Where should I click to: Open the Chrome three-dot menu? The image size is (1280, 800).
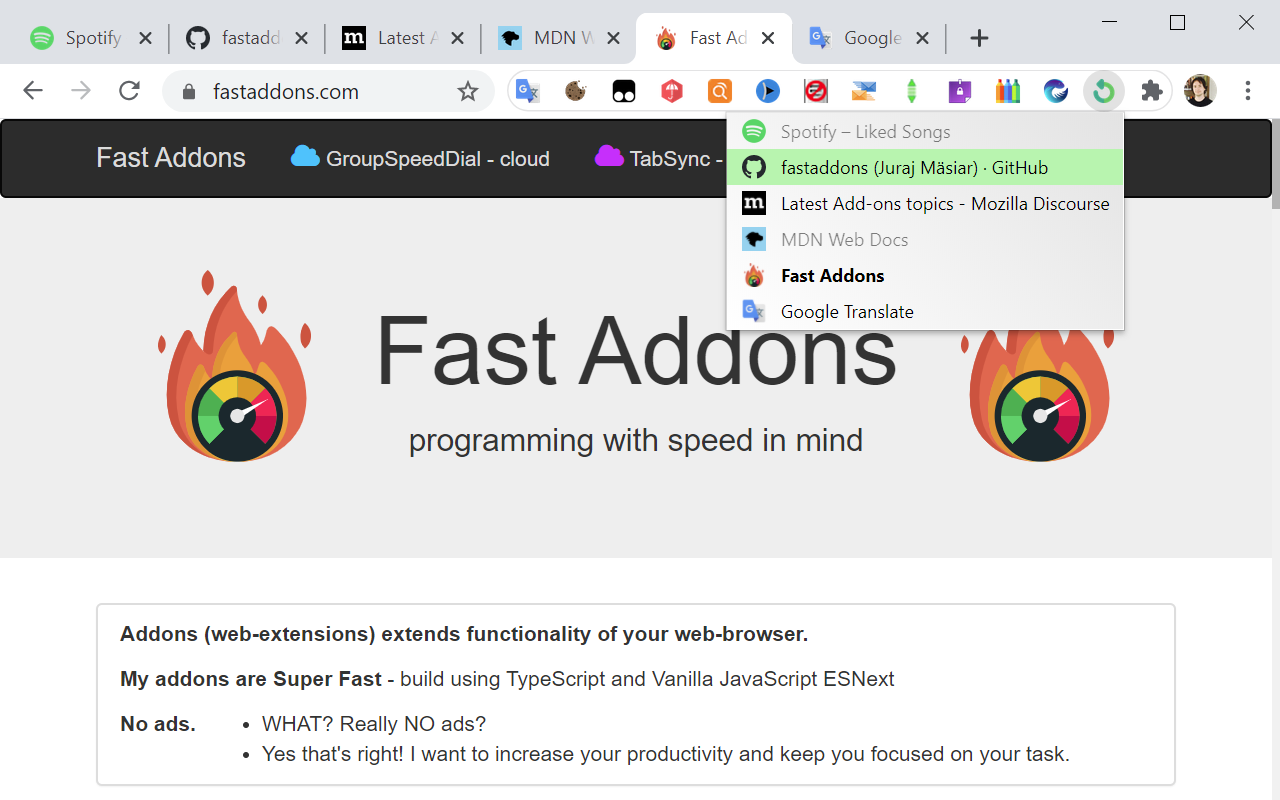[1248, 92]
